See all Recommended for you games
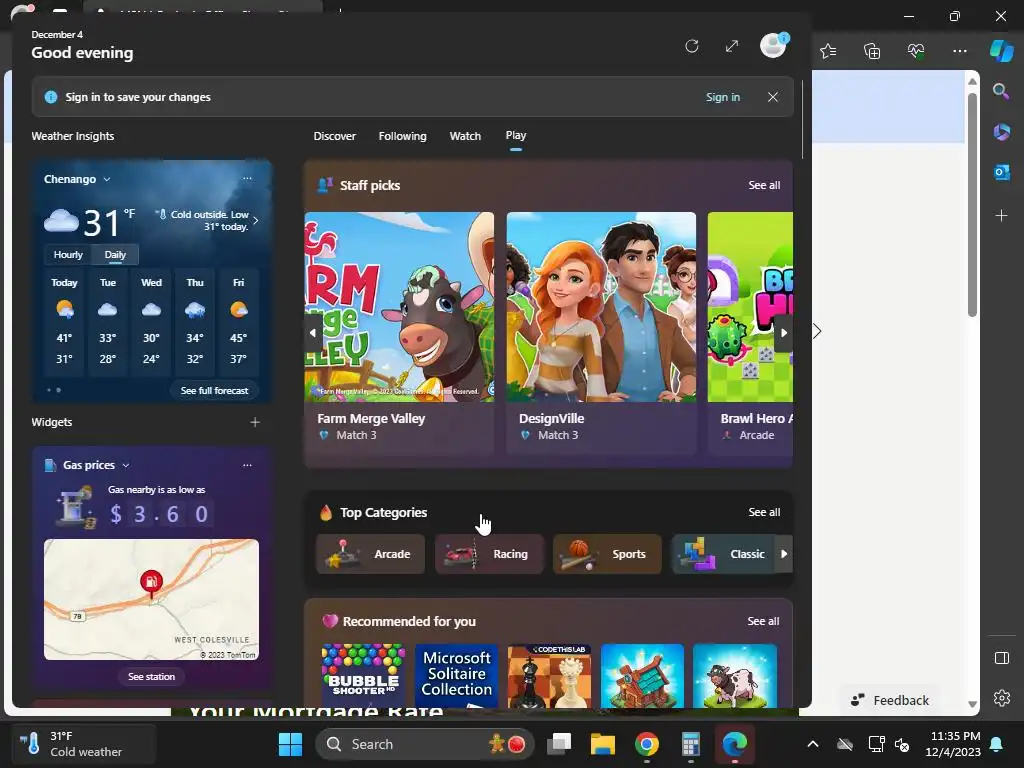 pos(763,621)
